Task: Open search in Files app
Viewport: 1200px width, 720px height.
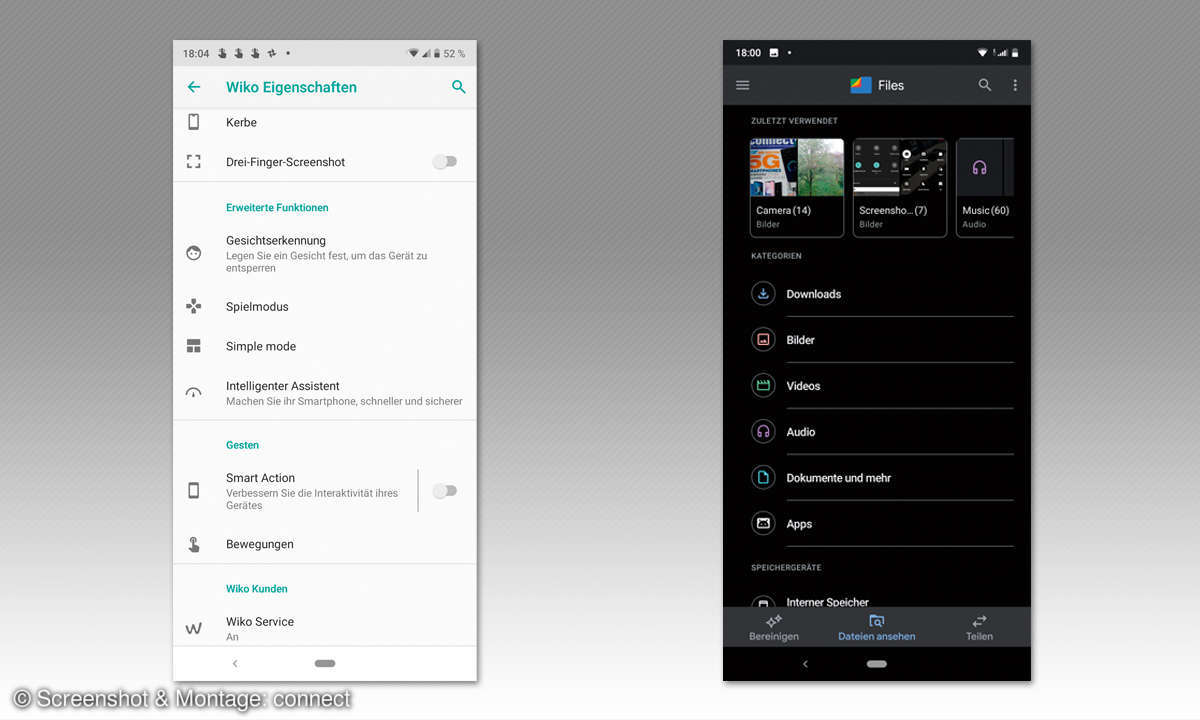Action: coord(985,85)
